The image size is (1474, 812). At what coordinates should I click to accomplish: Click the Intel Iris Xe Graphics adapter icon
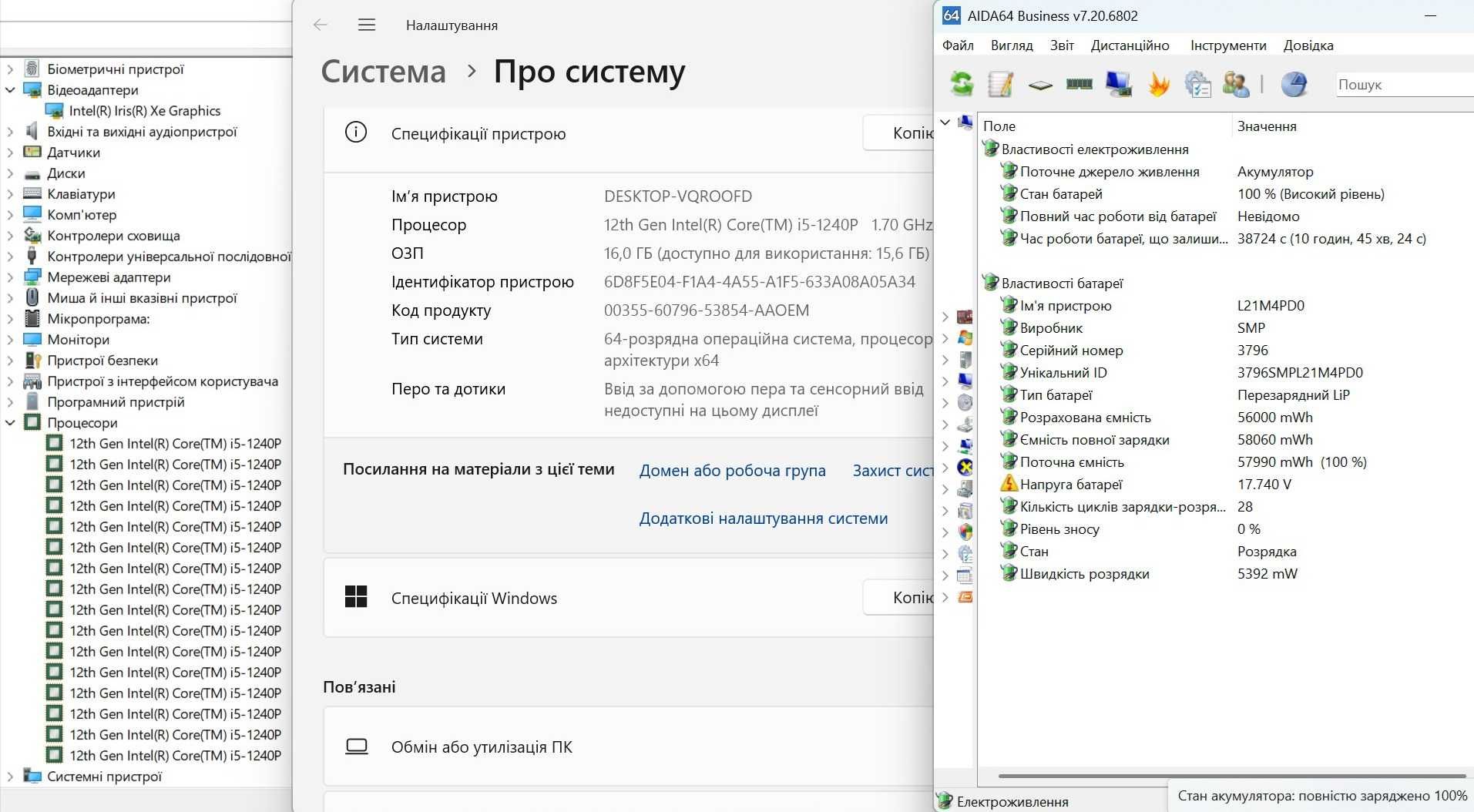(54, 111)
